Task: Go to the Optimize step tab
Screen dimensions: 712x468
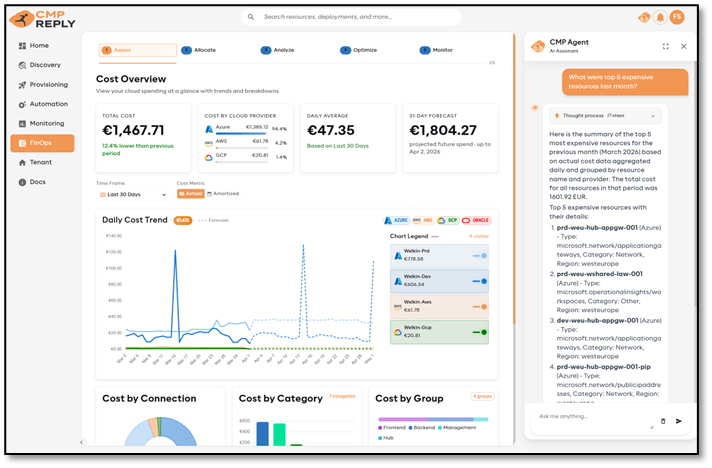Action: tap(359, 50)
